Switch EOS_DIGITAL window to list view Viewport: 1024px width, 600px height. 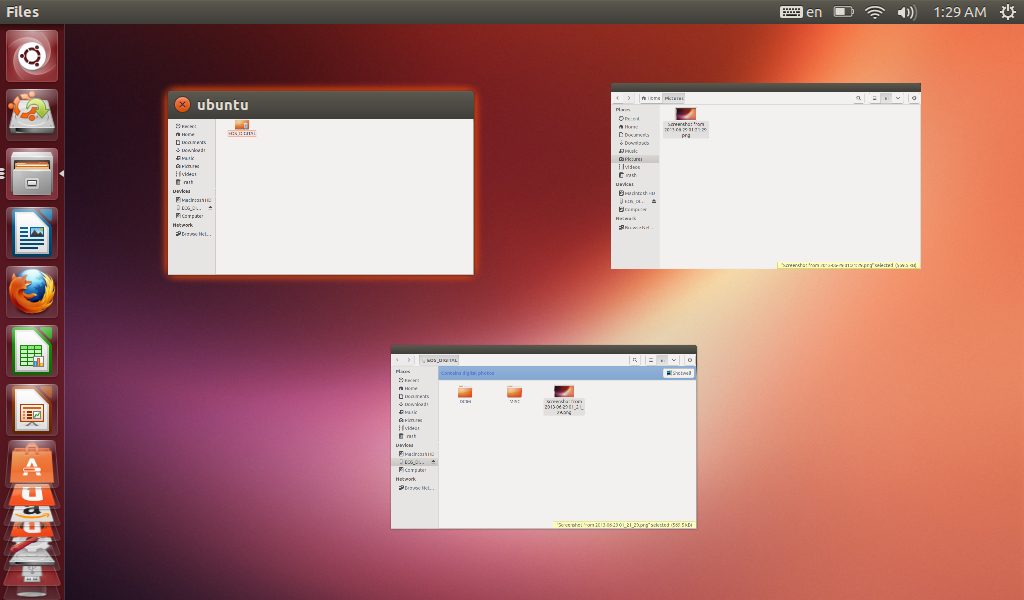(651, 359)
